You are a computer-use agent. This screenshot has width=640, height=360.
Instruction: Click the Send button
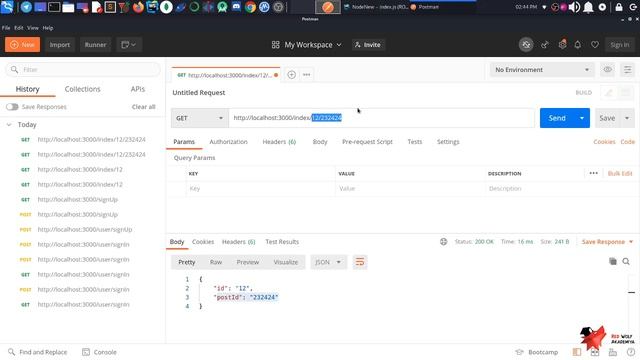[557, 118]
